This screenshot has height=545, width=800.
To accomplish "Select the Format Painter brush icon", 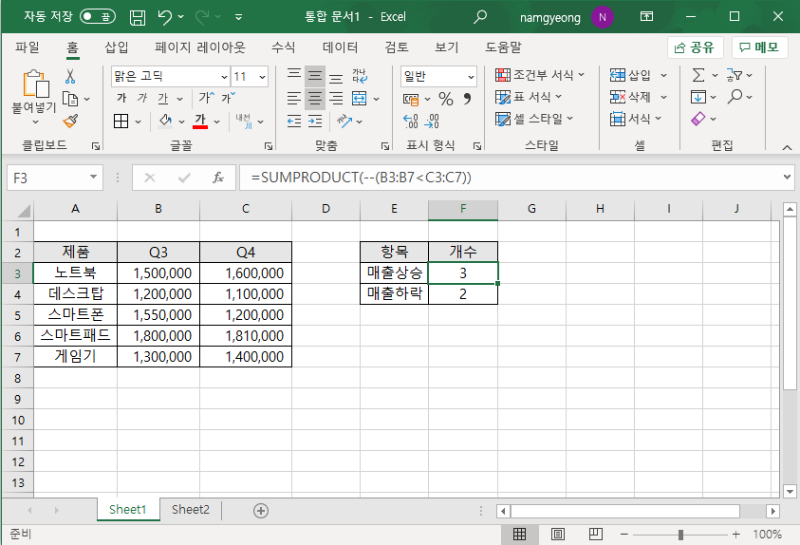I will [x=70, y=120].
